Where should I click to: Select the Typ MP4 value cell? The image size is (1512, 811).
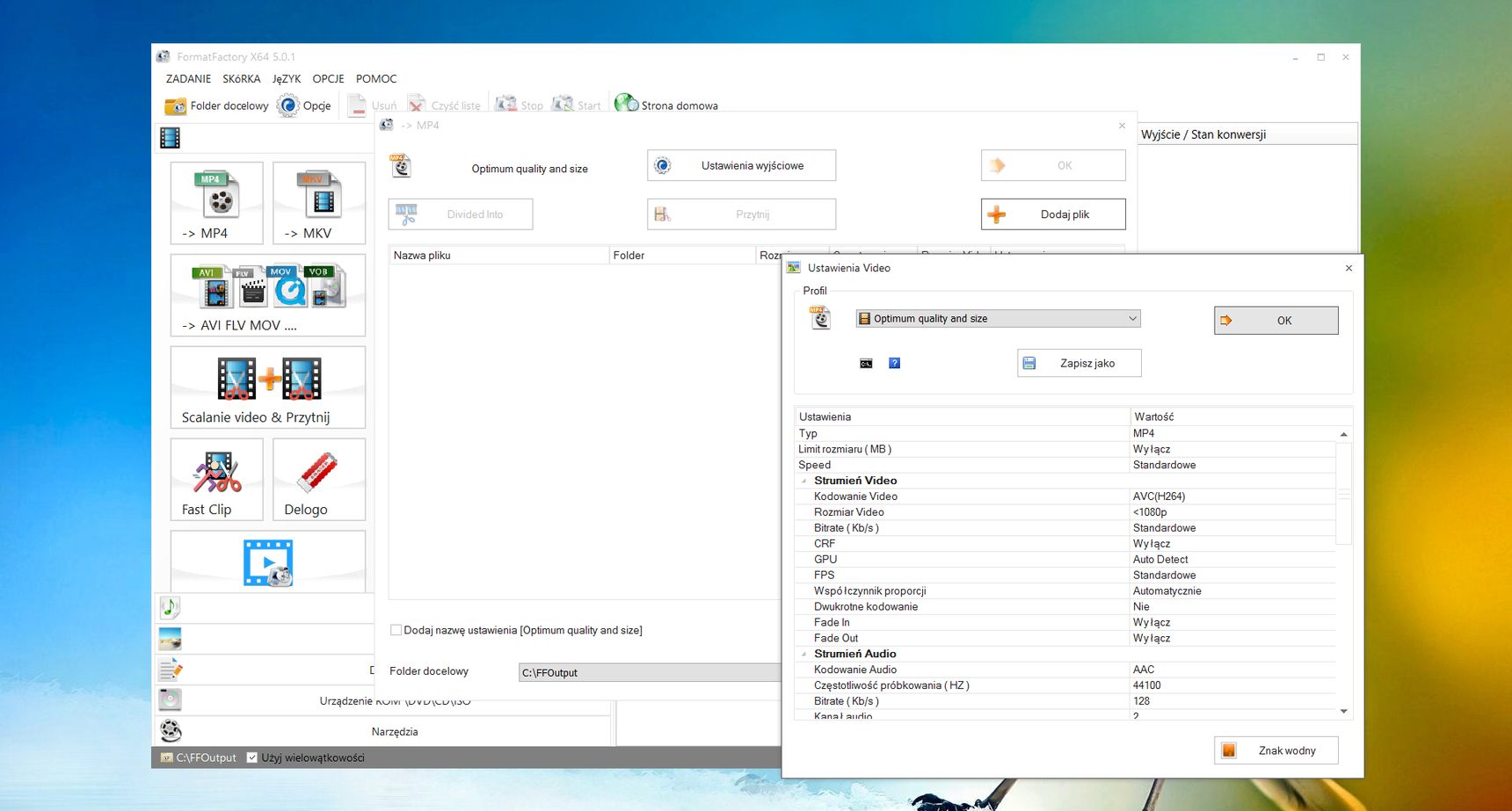[1232, 433]
